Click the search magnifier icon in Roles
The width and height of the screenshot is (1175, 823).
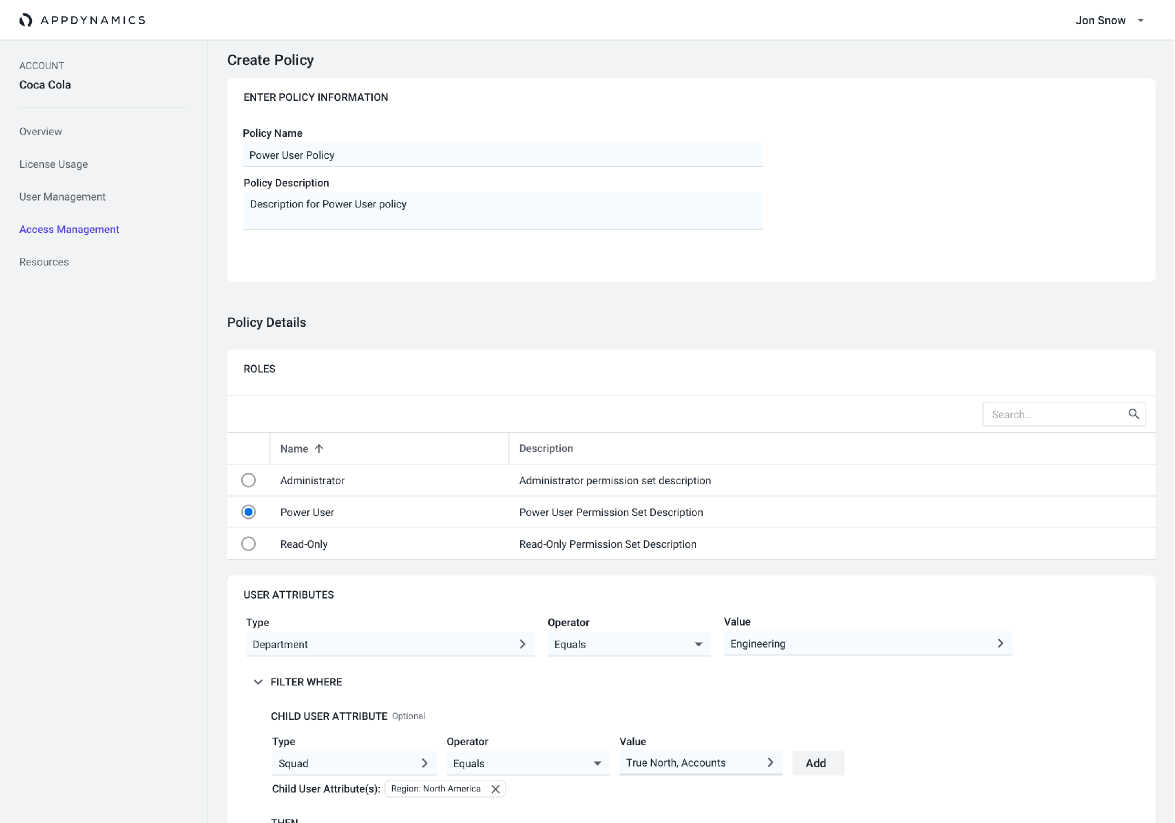point(1133,414)
